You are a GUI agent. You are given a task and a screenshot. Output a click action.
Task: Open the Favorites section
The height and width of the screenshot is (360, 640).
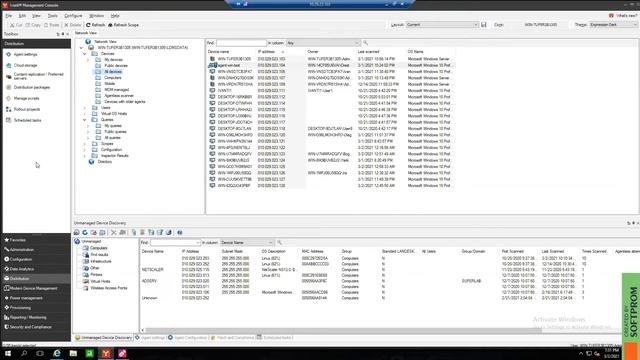(x=36, y=240)
